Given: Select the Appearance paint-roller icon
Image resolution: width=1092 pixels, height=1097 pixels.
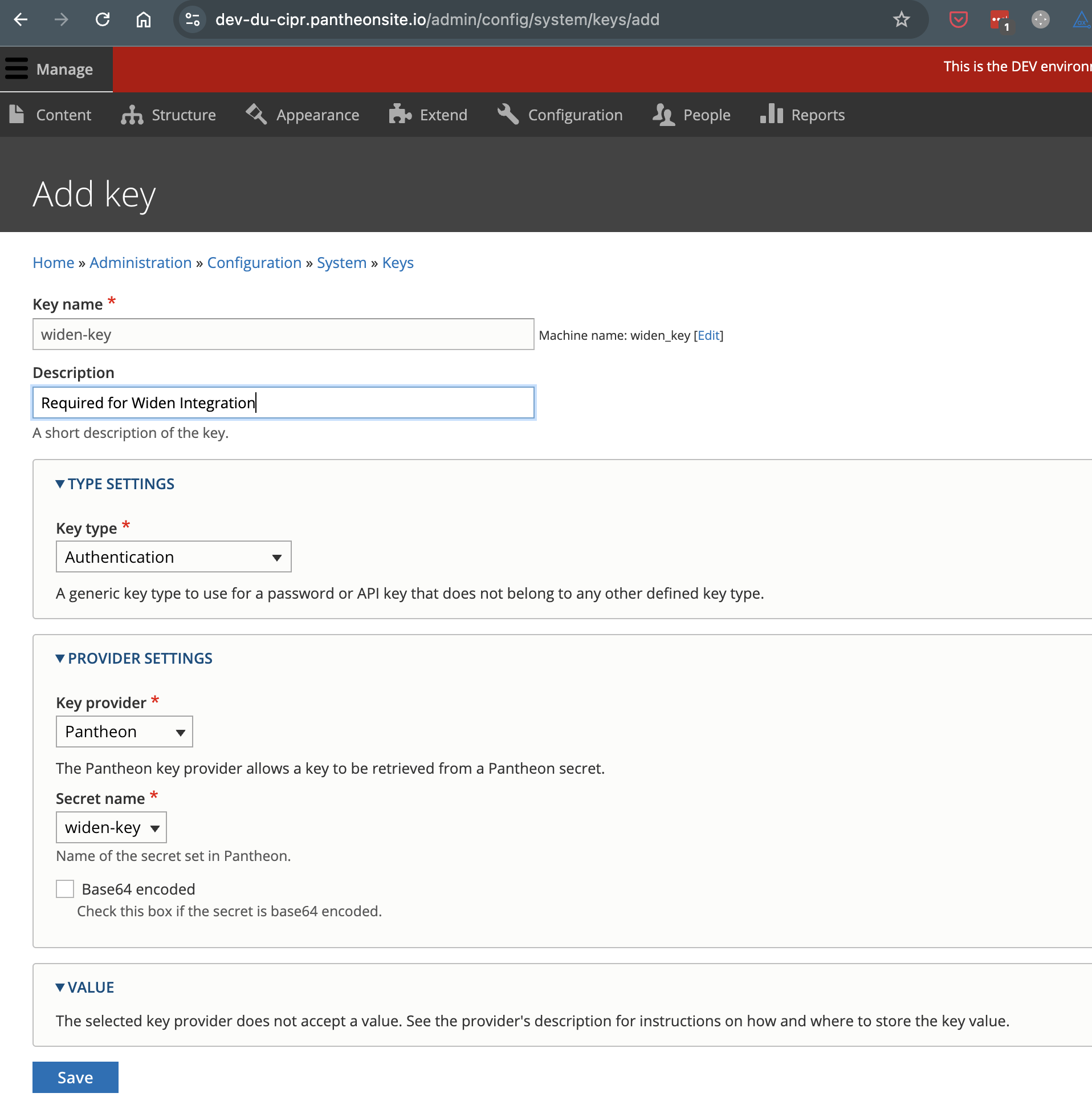Looking at the screenshot, I should 256,114.
